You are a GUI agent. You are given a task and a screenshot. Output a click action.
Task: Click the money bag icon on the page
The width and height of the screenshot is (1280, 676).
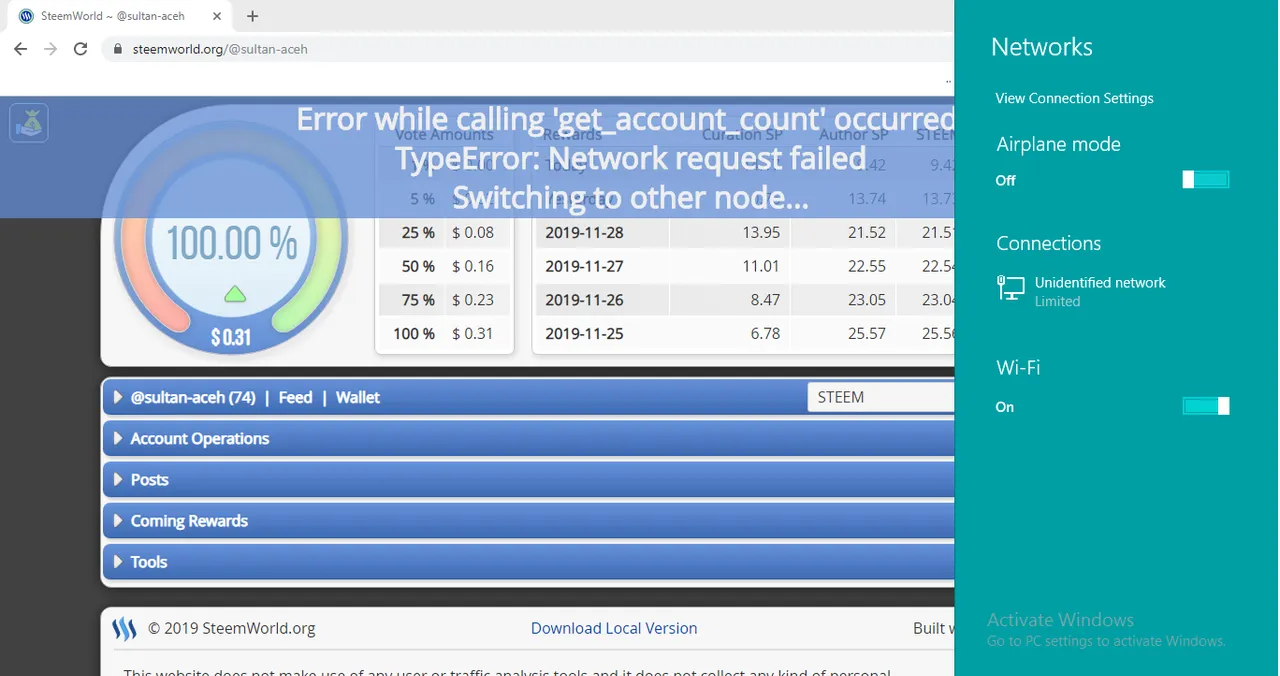tap(29, 123)
